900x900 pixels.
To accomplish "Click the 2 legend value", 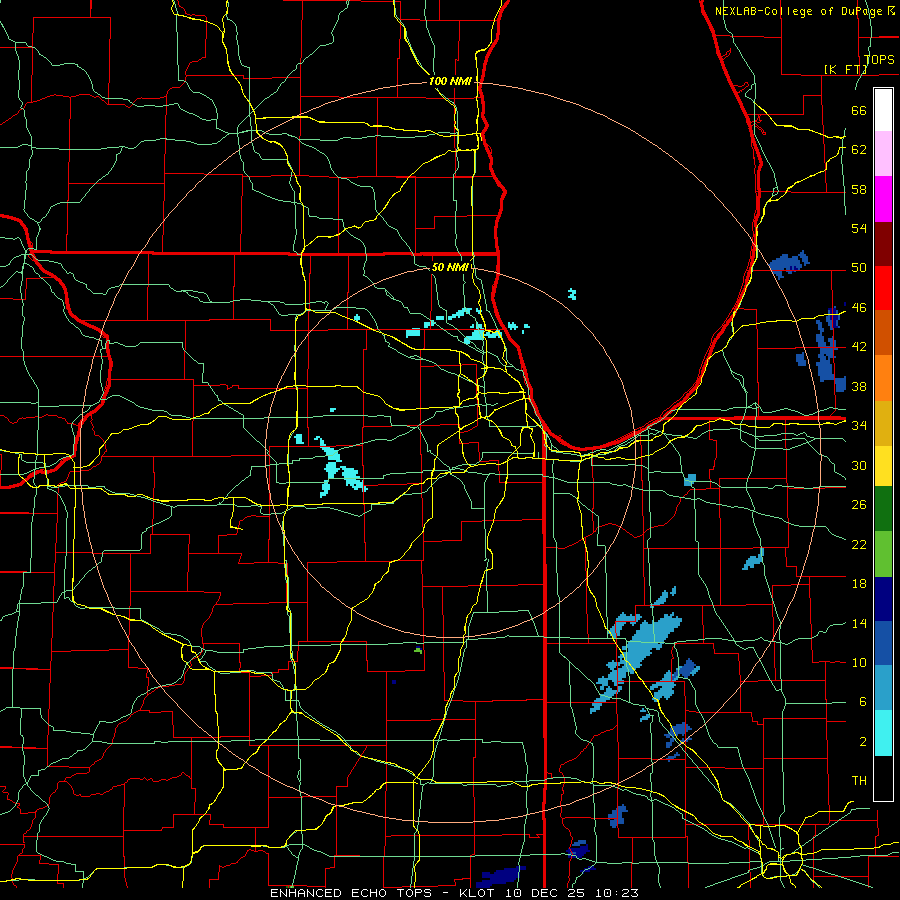I will [862, 742].
